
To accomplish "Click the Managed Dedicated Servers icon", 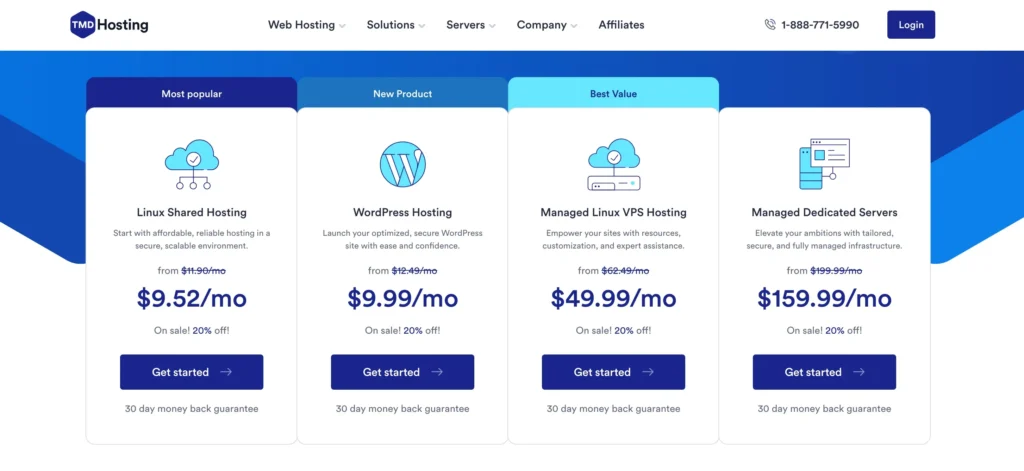I will click(824, 165).
